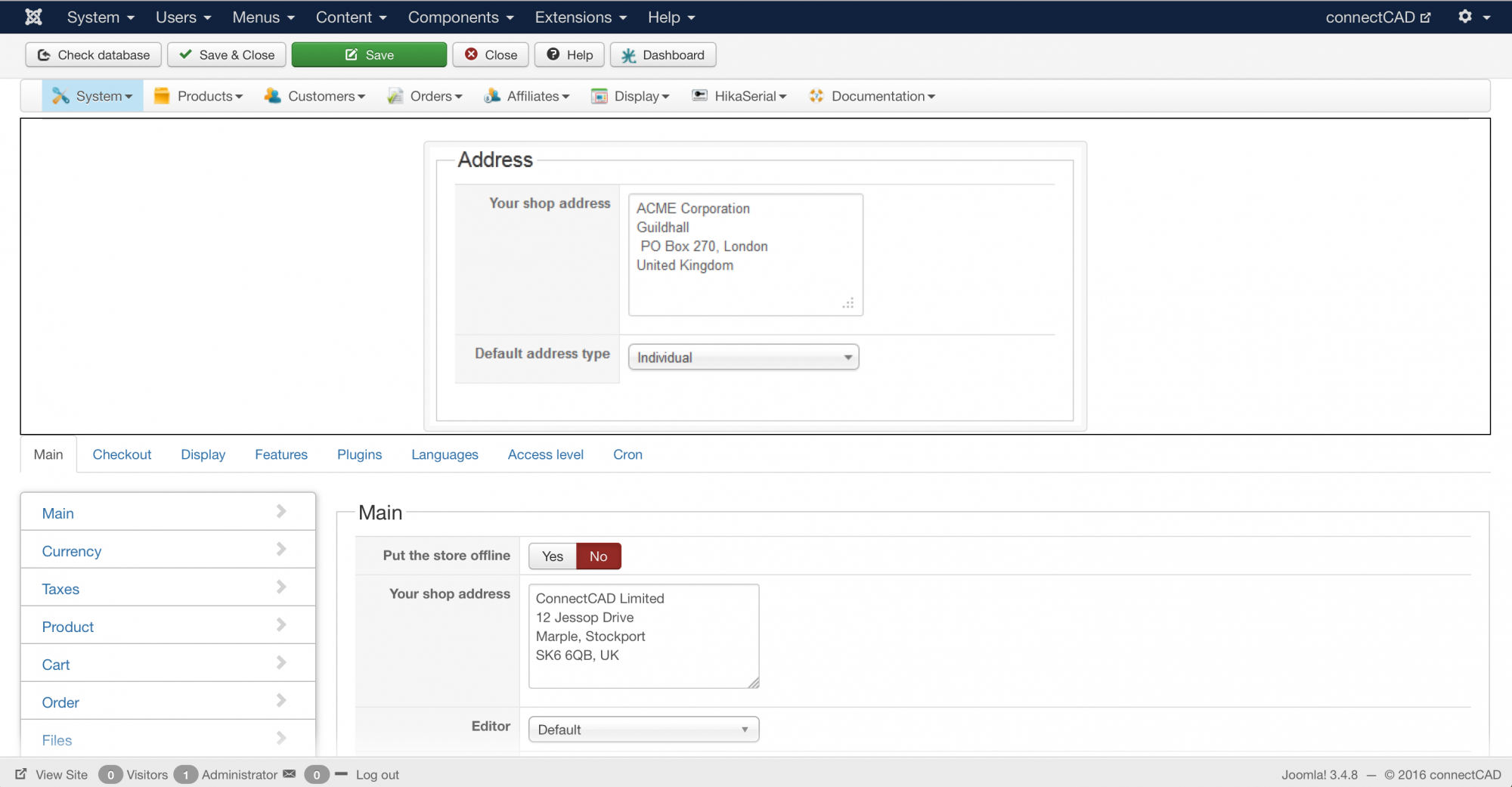
Task: Open the Components menu
Action: [x=461, y=17]
